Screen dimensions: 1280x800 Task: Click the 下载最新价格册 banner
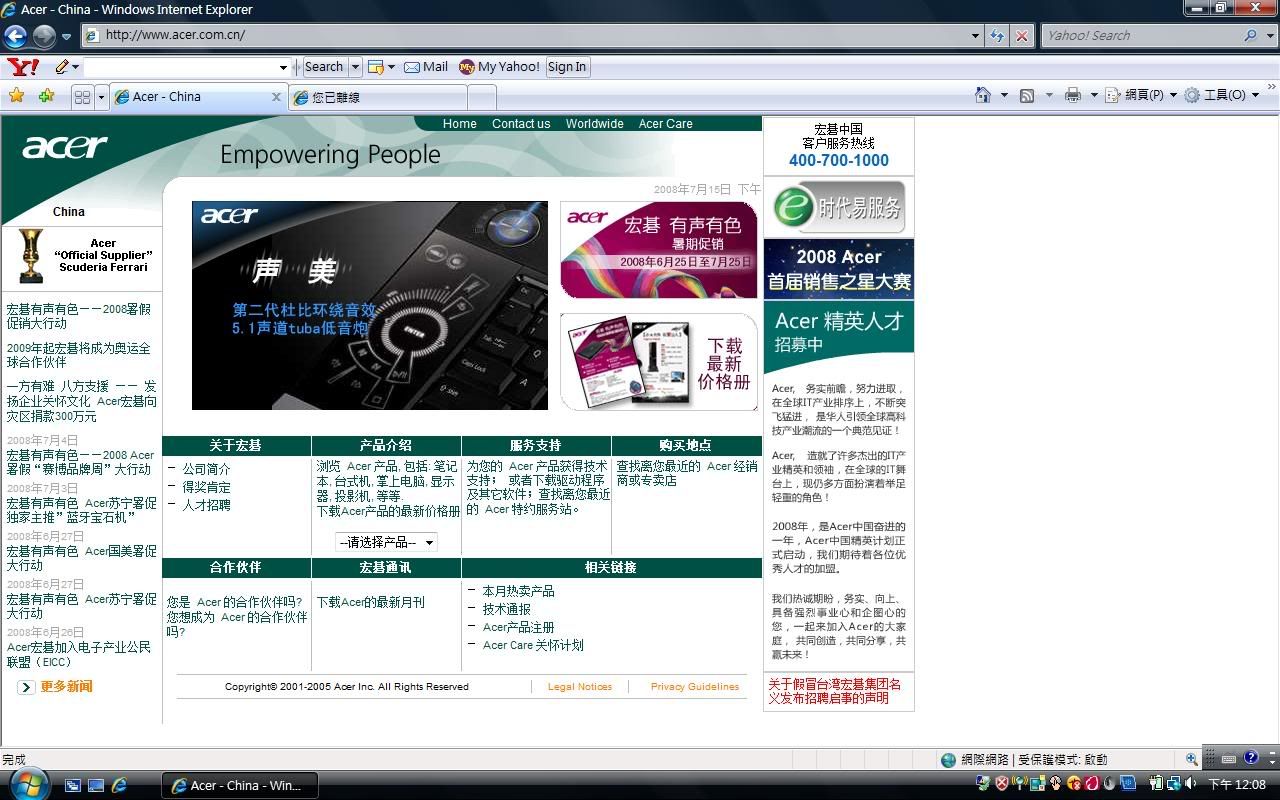pyautogui.click(x=658, y=362)
